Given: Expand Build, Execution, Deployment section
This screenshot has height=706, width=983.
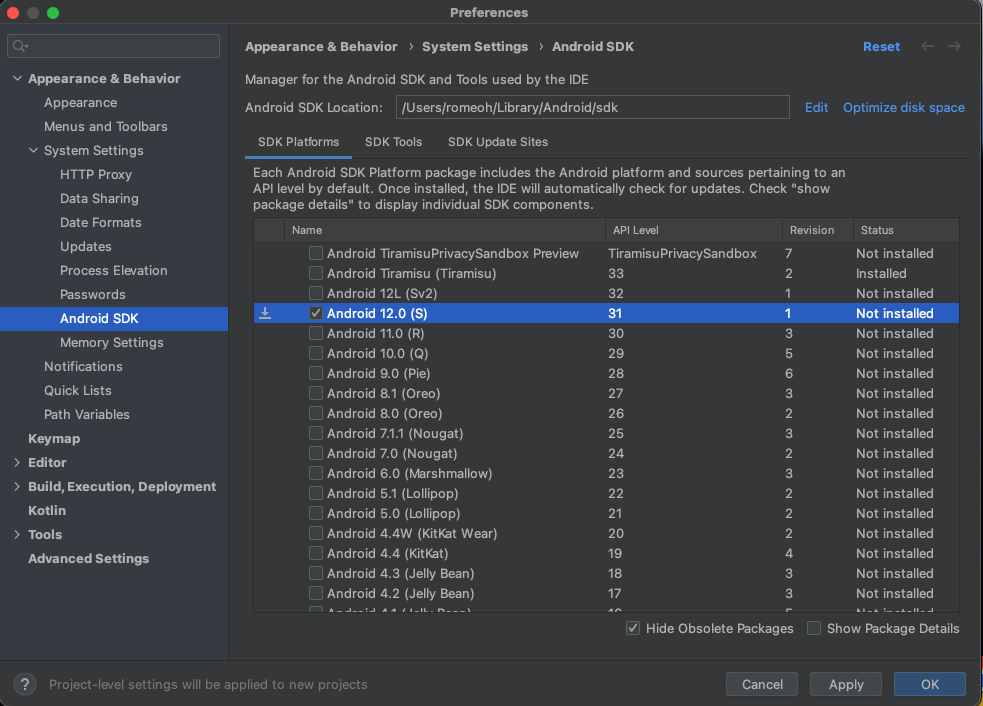Looking at the screenshot, I should pos(17,487).
